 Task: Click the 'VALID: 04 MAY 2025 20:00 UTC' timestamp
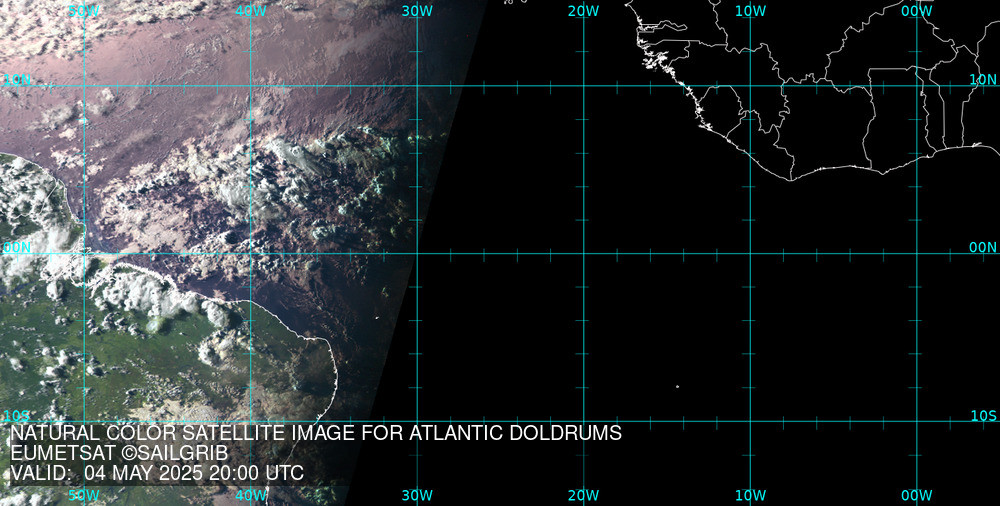157,473
